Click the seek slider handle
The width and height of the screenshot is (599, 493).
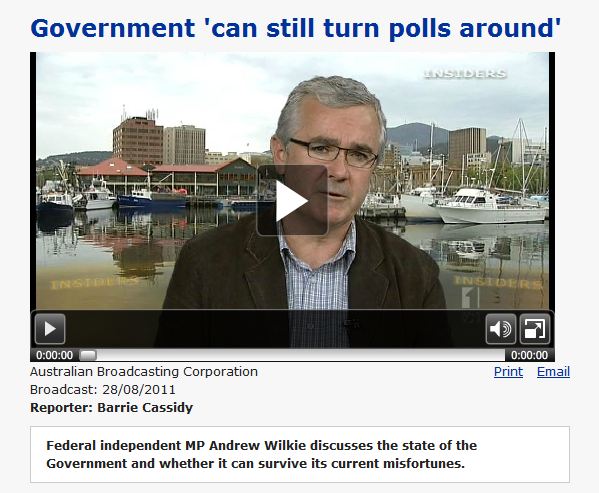pos(88,355)
